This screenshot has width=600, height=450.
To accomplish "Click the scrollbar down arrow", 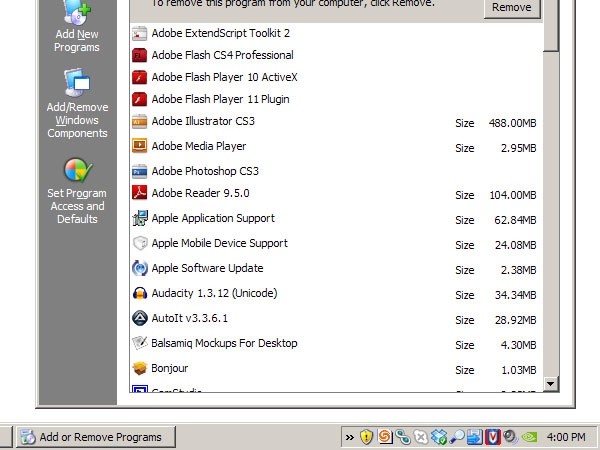I will click(551, 383).
